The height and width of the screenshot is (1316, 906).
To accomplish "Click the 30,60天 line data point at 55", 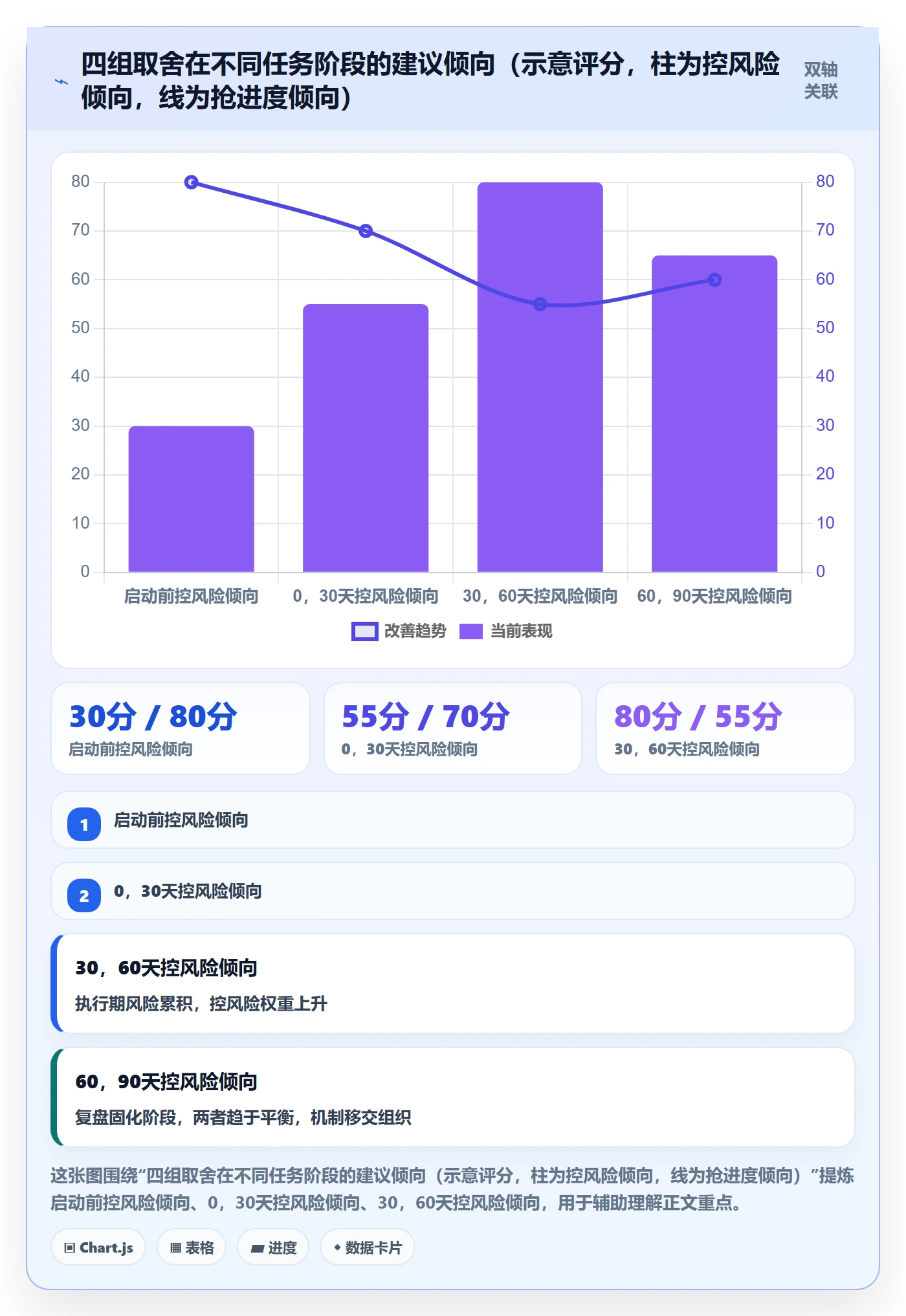I will 540,304.
